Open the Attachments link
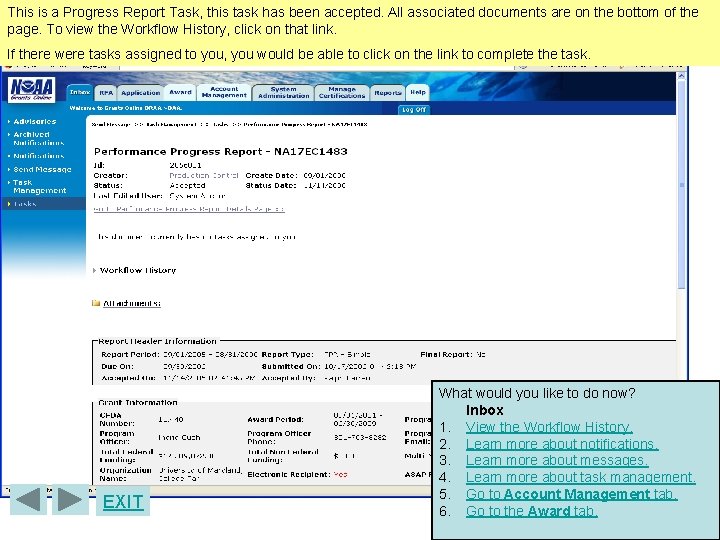 tap(132, 304)
